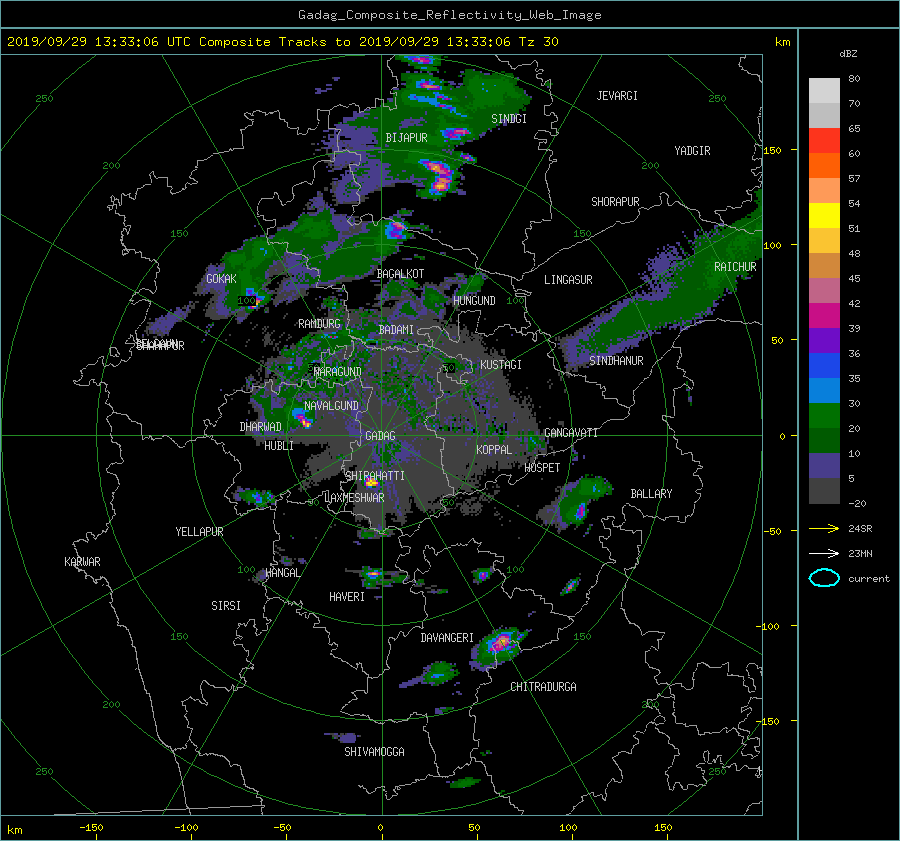Image resolution: width=900 pixels, height=841 pixels.
Task: Click the white 23MN arrow legend icon
Action: [x=824, y=553]
